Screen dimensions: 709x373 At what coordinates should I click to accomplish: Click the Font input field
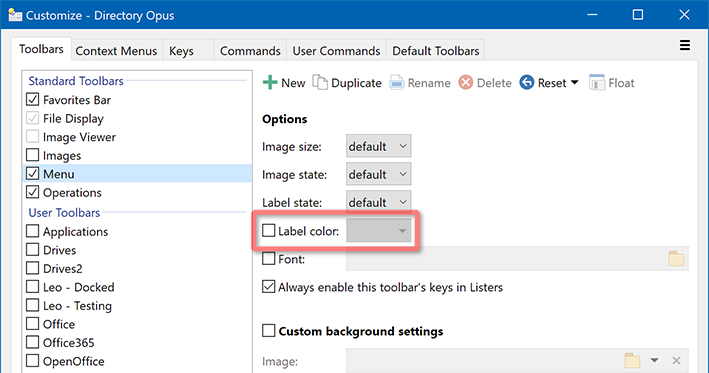tap(517, 259)
